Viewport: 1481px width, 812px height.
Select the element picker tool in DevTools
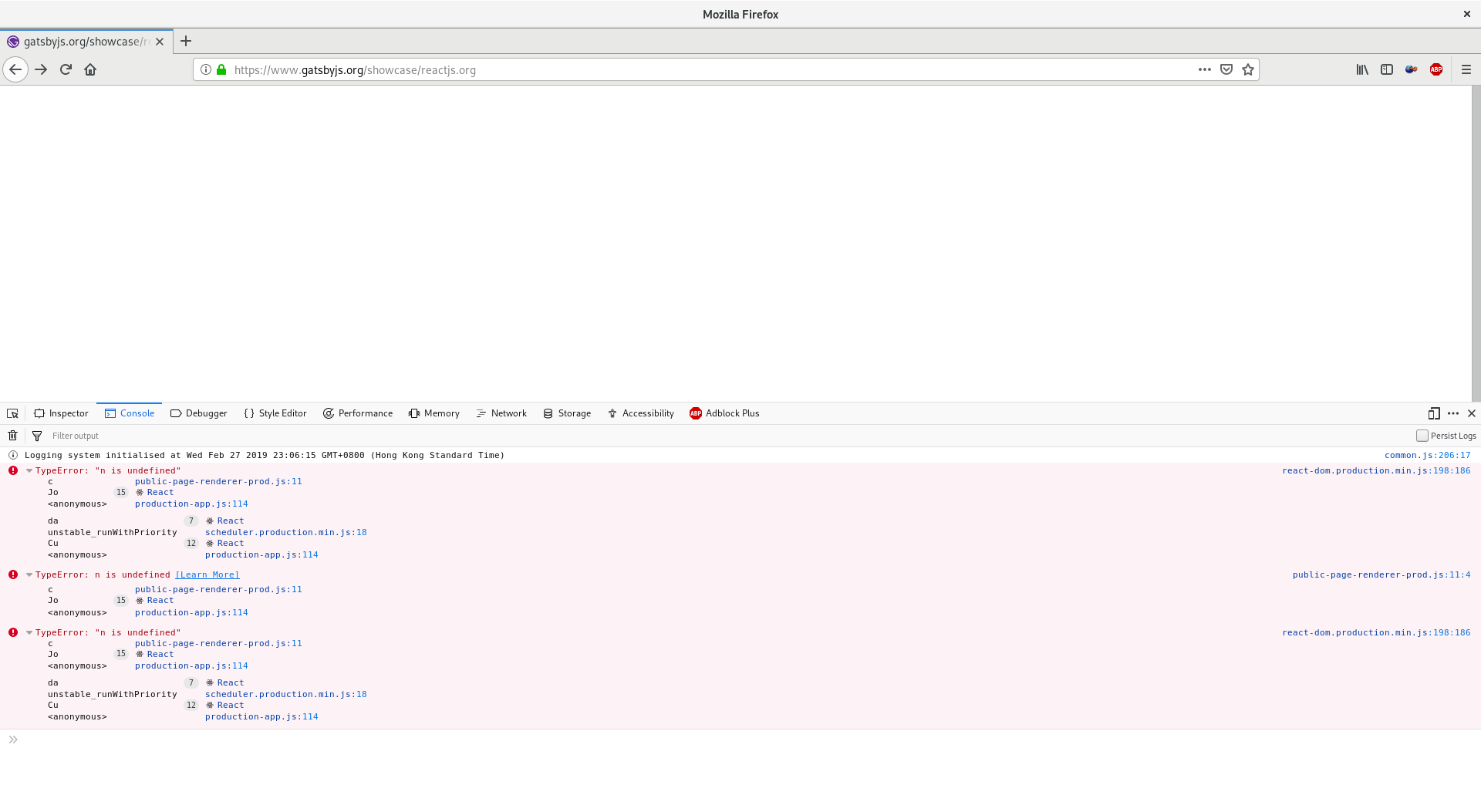coord(12,413)
